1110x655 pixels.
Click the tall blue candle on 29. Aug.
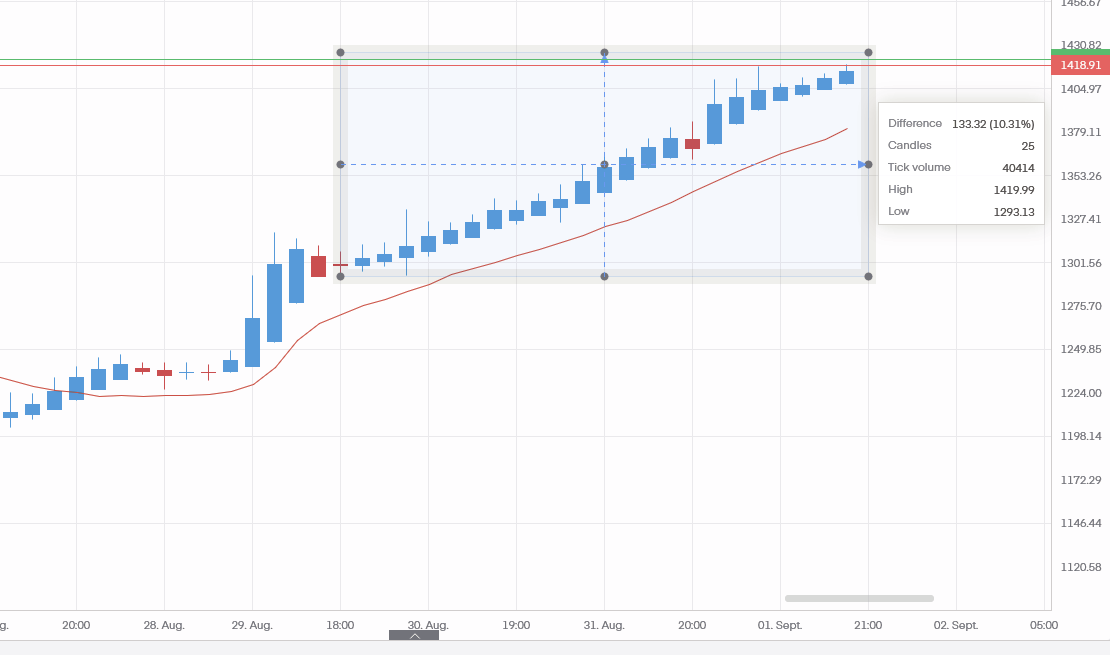274,302
